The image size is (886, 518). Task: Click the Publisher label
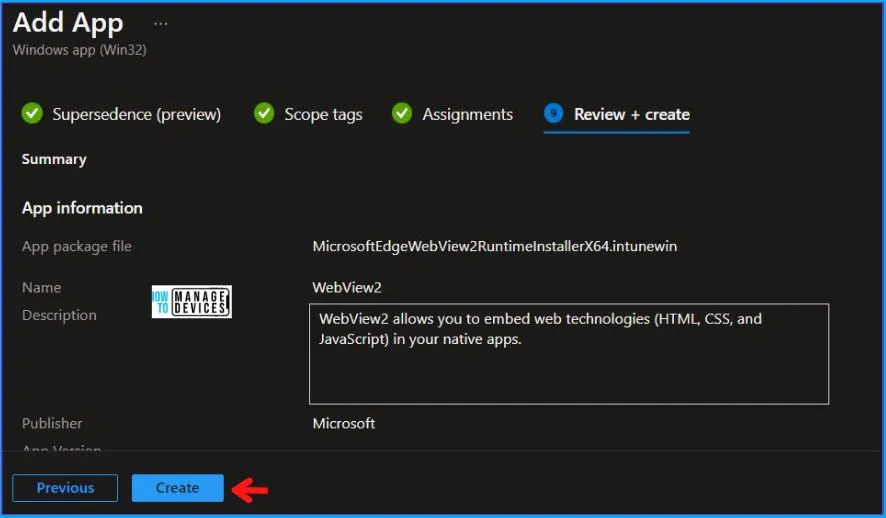click(x=52, y=423)
